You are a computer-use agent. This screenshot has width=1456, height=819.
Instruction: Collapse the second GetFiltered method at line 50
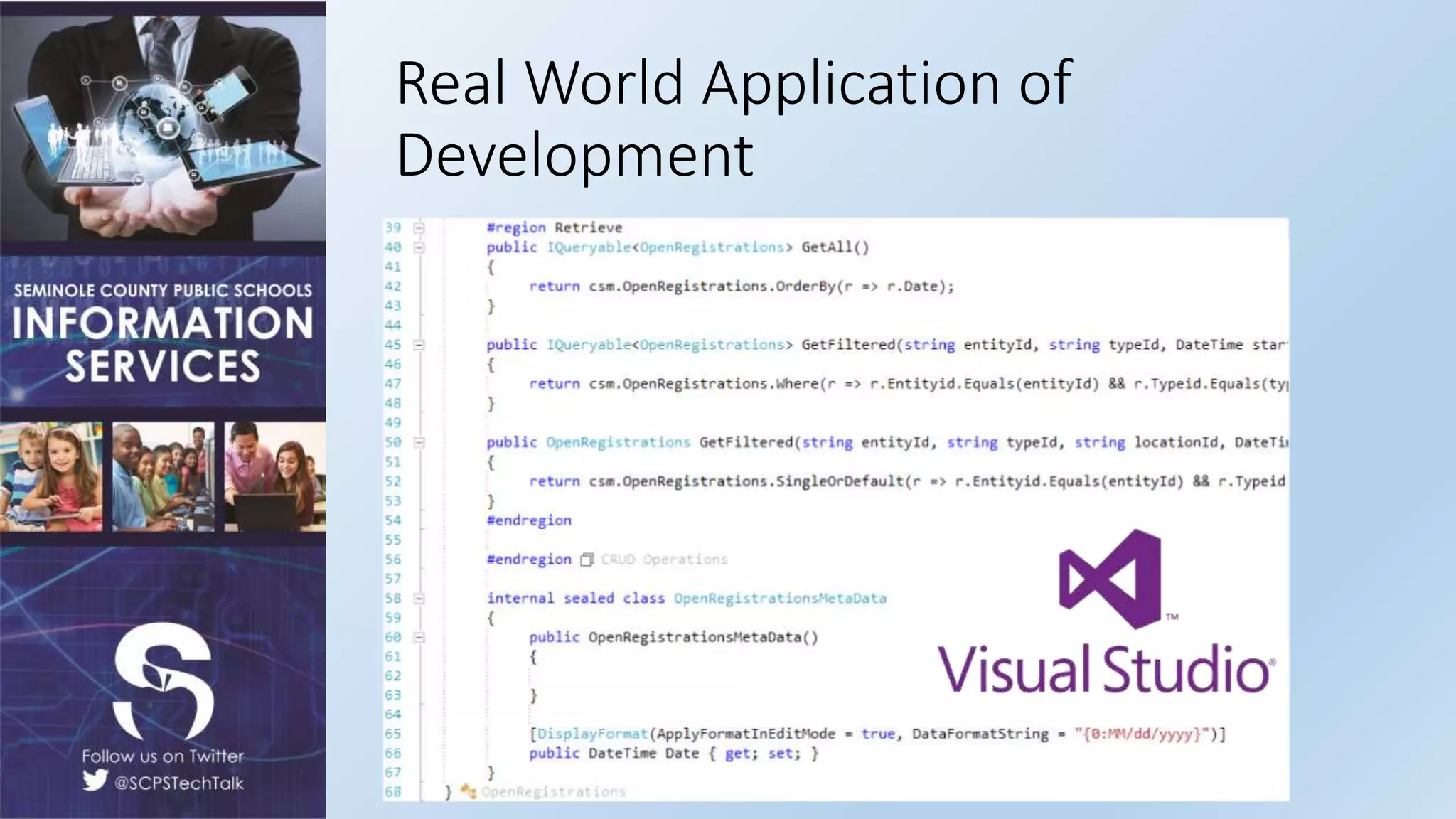(419, 442)
